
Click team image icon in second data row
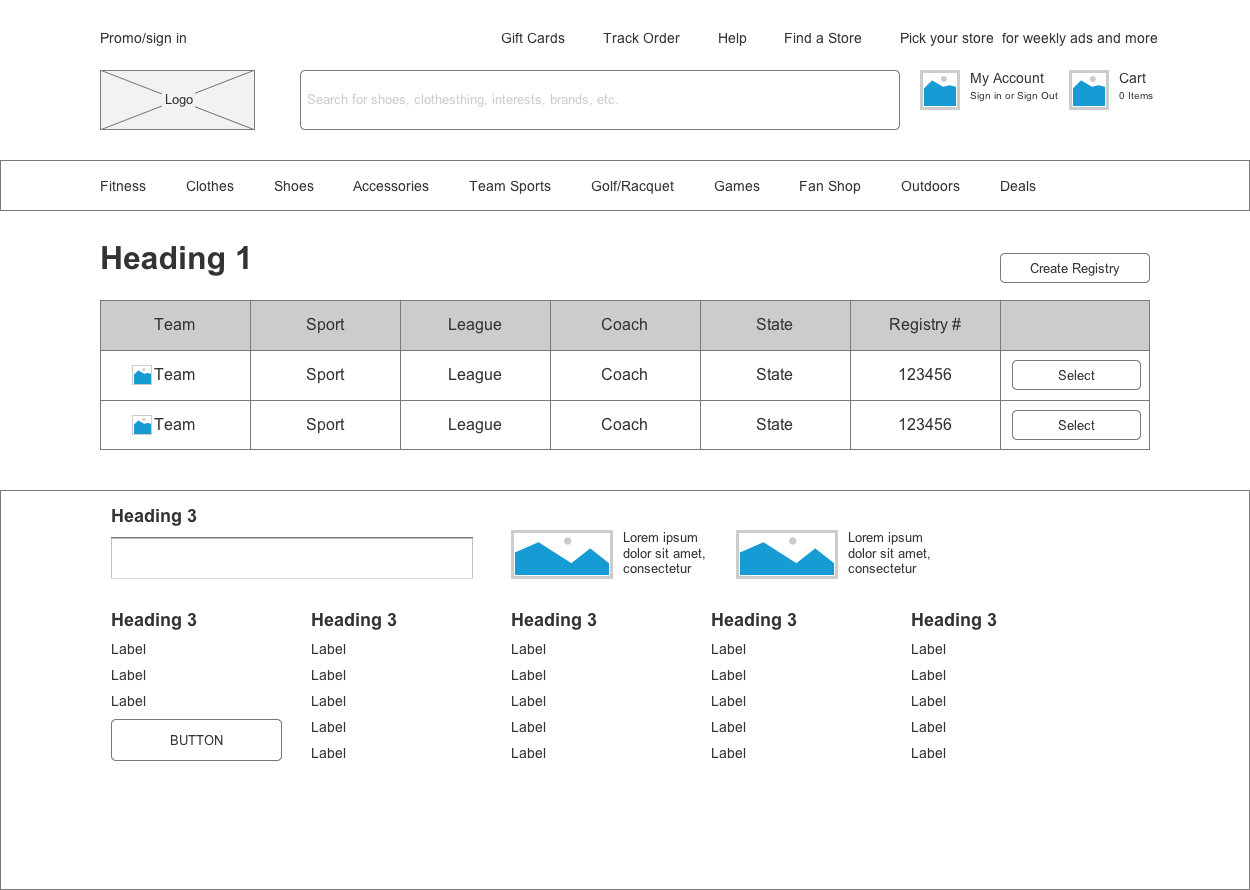142,425
